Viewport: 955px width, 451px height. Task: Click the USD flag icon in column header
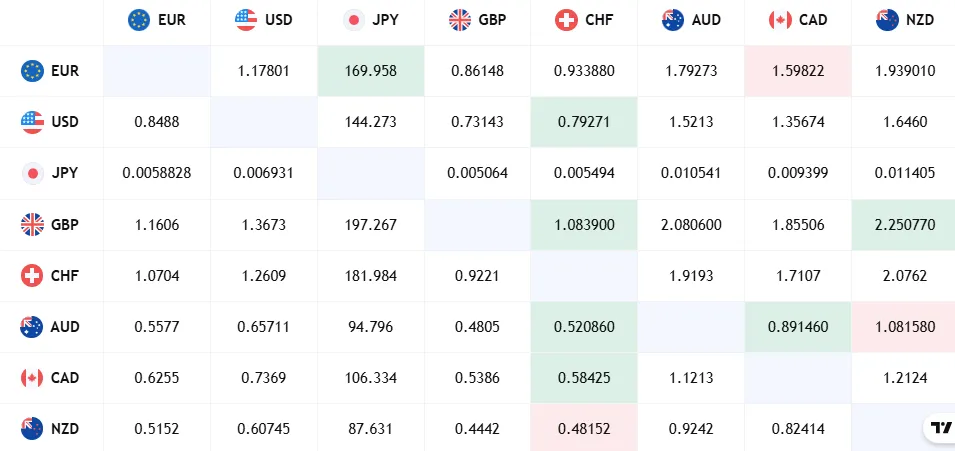pyautogui.click(x=245, y=19)
